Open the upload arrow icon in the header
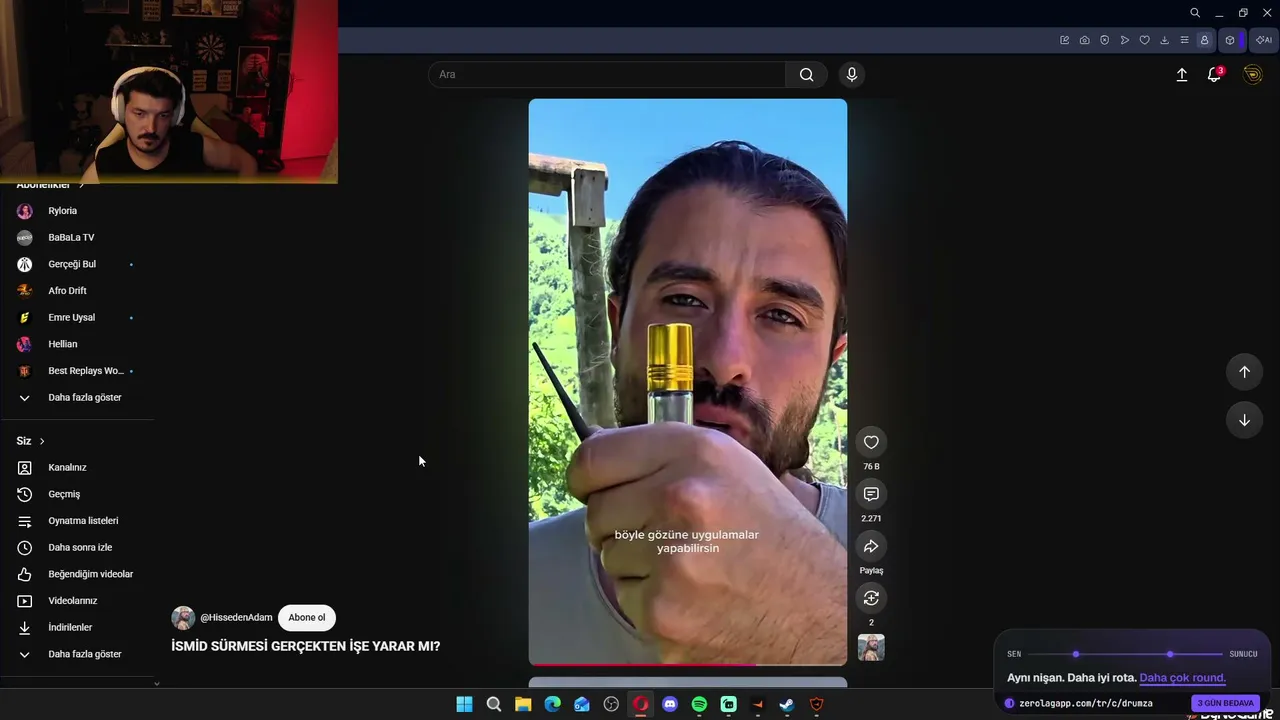 tap(1182, 75)
